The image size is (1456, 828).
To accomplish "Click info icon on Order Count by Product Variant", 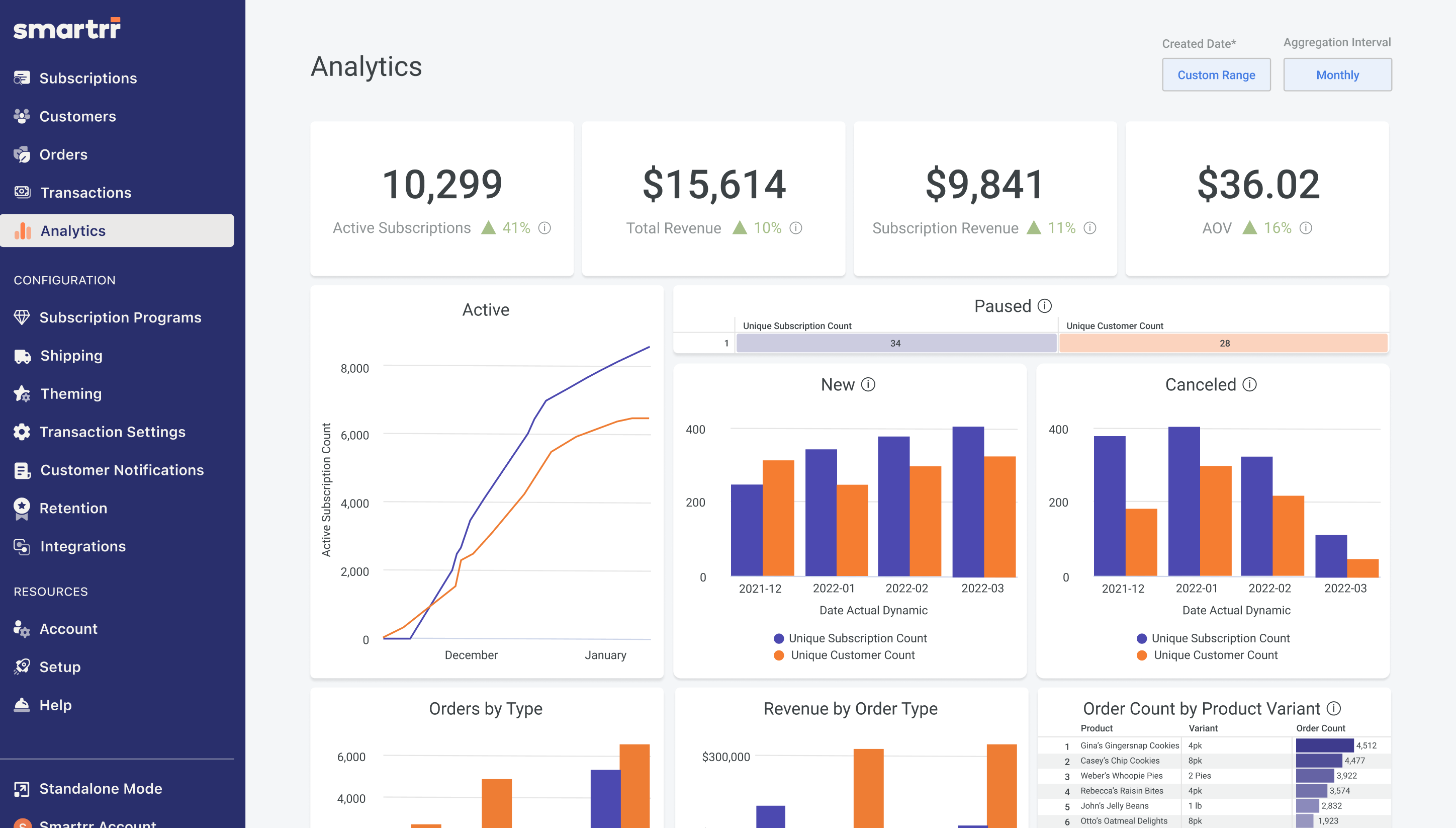I will point(1334,709).
